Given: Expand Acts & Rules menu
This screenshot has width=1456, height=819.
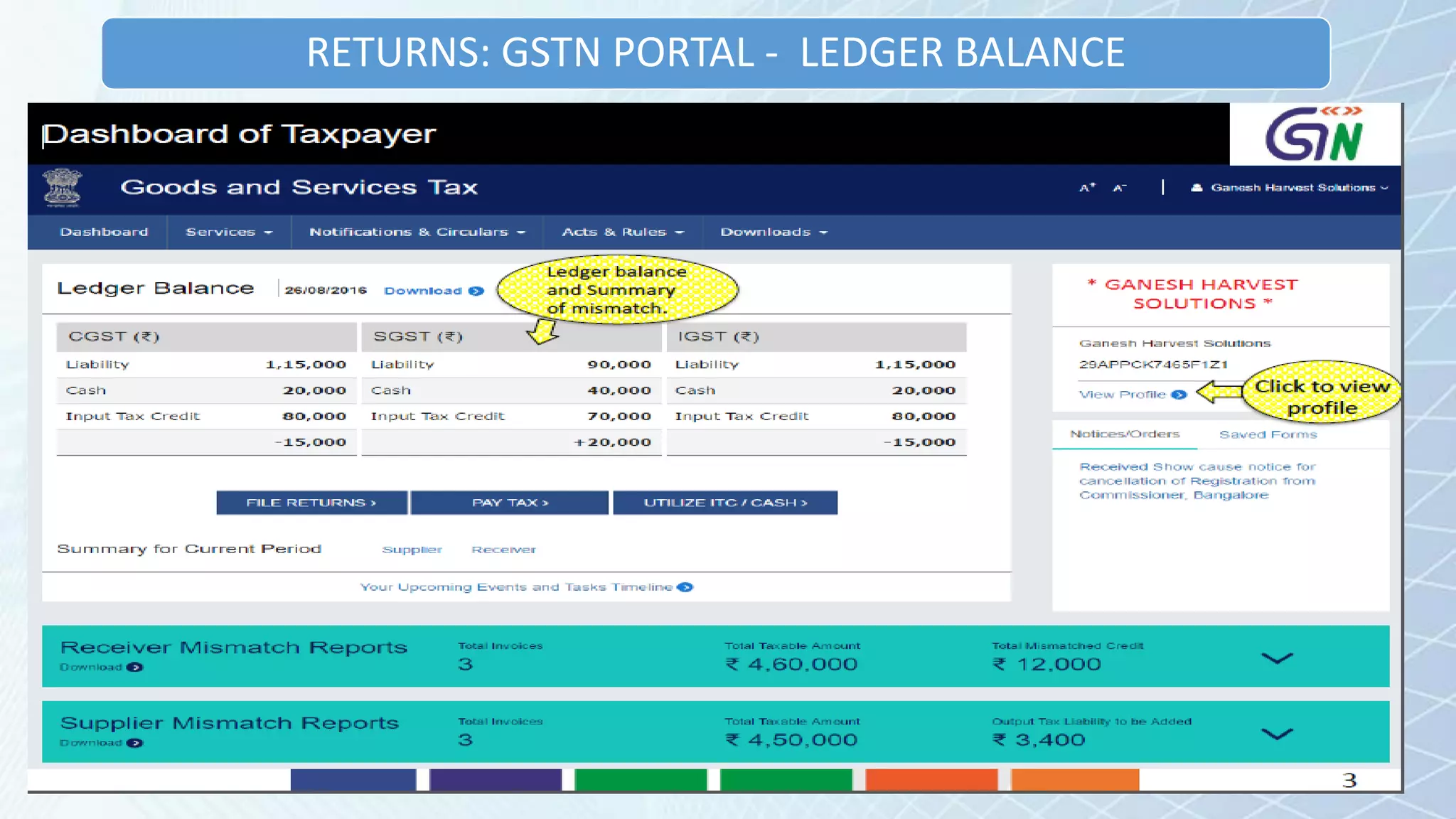Looking at the screenshot, I should [x=623, y=232].
